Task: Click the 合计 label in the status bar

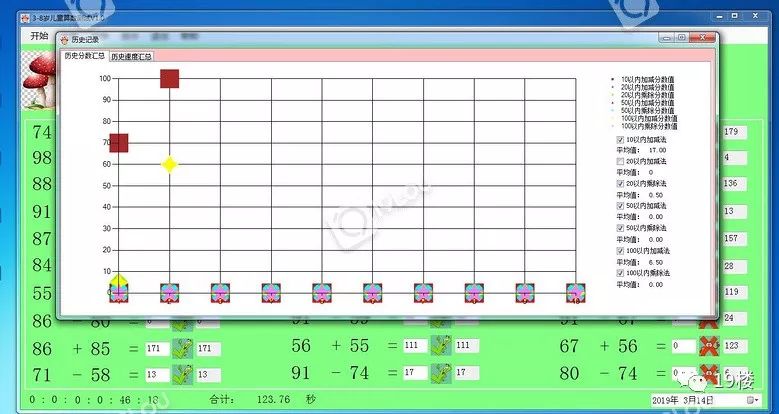Action: click(222, 399)
